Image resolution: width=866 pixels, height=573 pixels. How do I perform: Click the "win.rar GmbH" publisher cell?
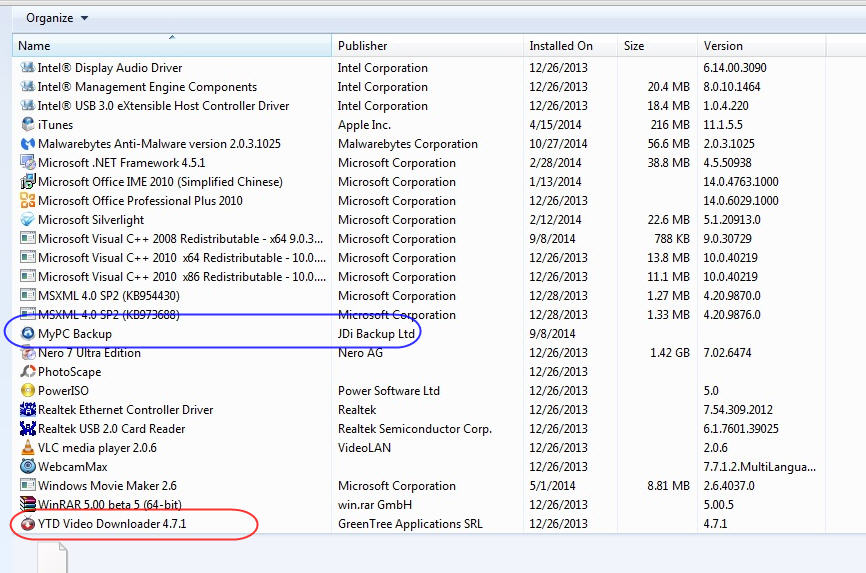point(375,504)
